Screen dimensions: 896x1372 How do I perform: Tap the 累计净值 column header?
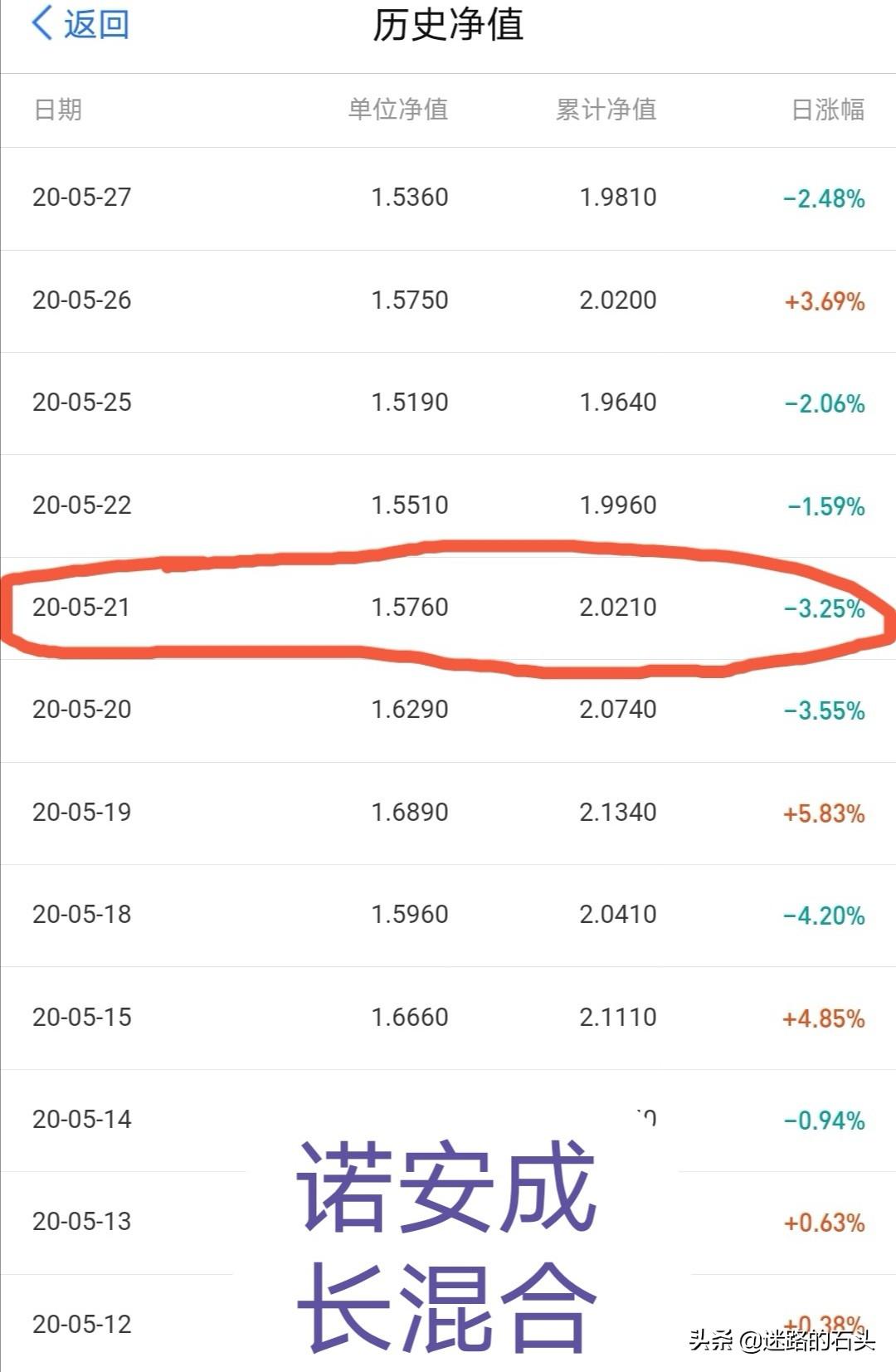click(x=606, y=110)
